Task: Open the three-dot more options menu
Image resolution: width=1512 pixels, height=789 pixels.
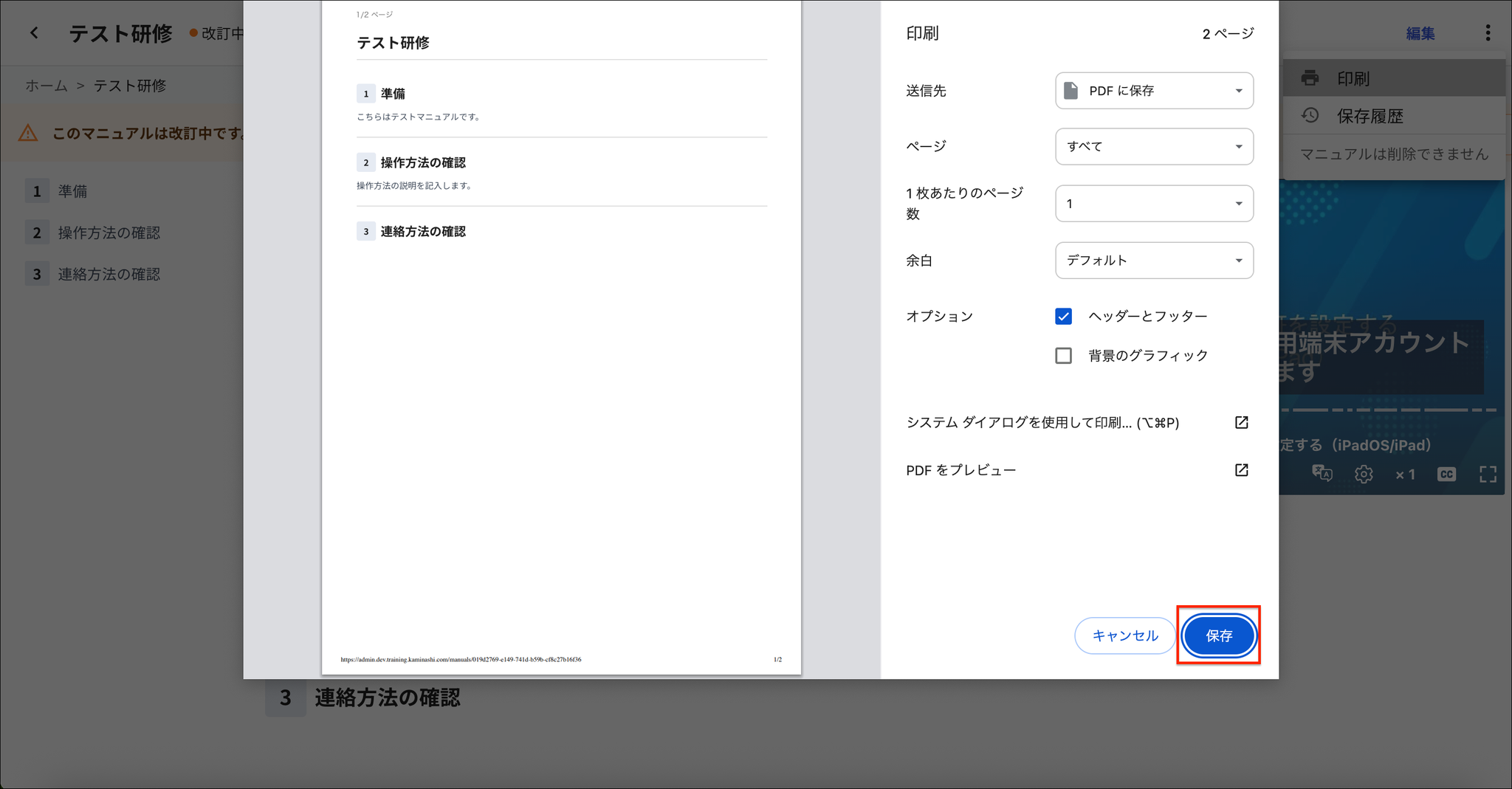Action: point(1488,33)
